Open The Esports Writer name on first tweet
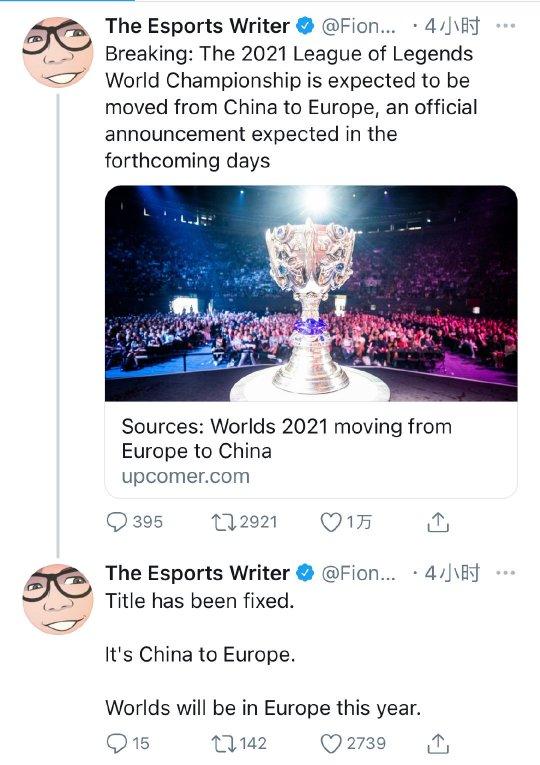Viewport: 540px width, 765px height. (198, 26)
